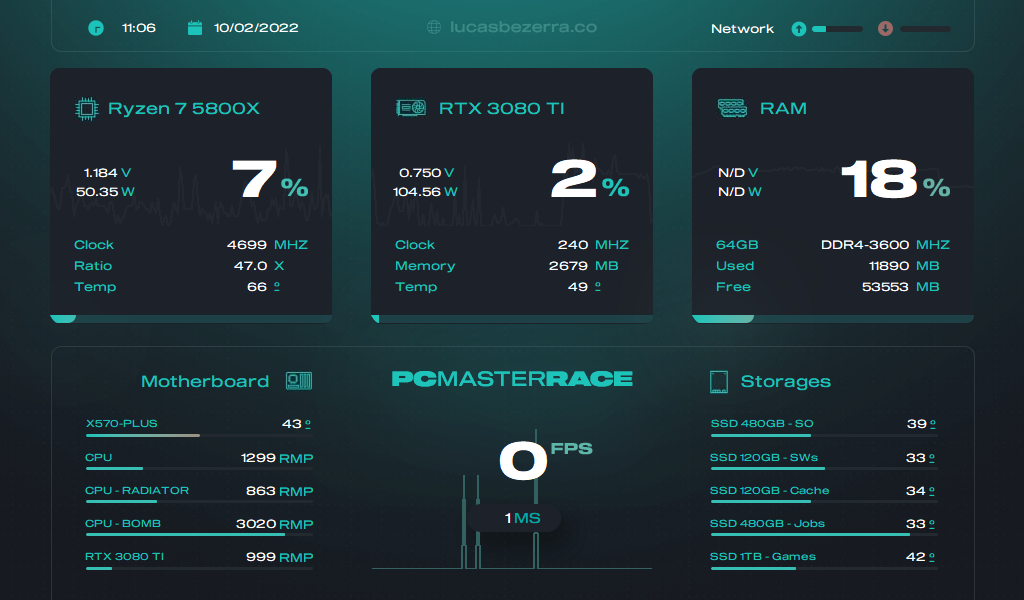1024x600 pixels.
Task: Click the RAM stick icon
Action: pyautogui.click(x=732, y=108)
